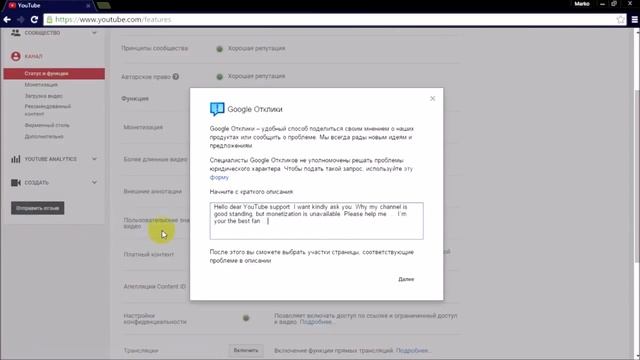Screen dimensions: 640x360
Task: Open the Chrome hamburger menu
Action: pyautogui.click(x=635, y=20)
